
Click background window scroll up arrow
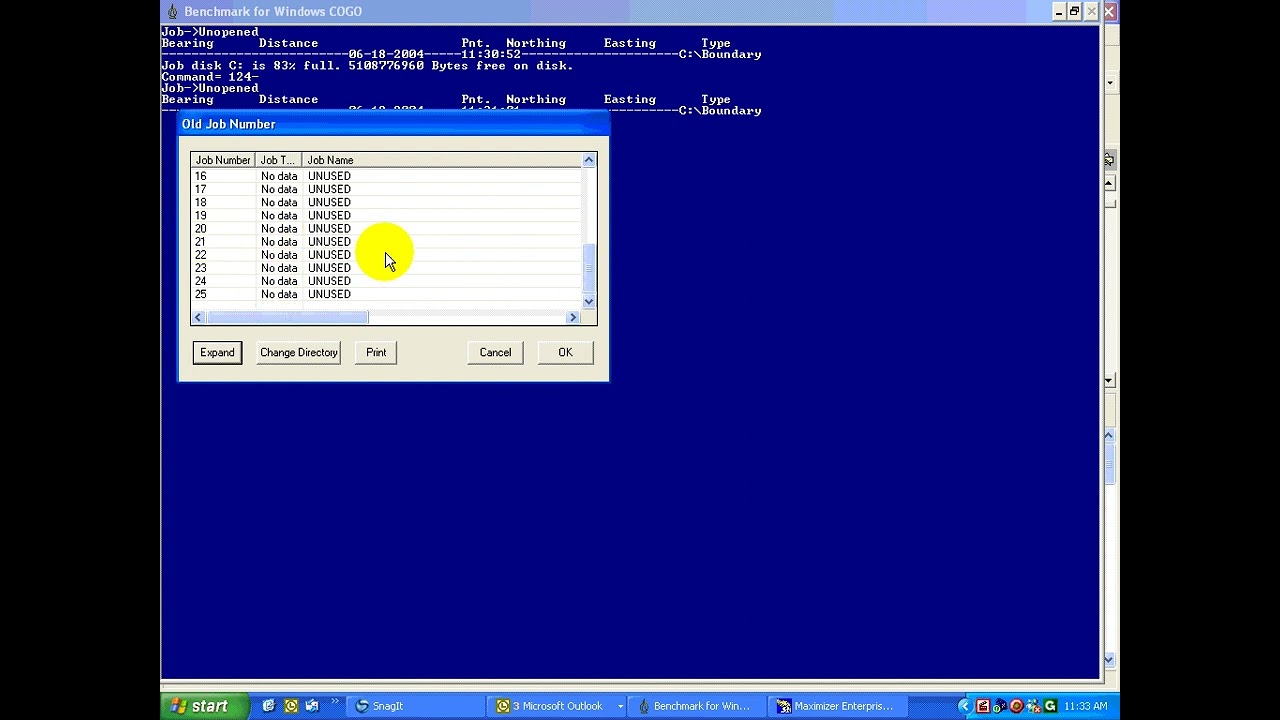click(x=1109, y=183)
